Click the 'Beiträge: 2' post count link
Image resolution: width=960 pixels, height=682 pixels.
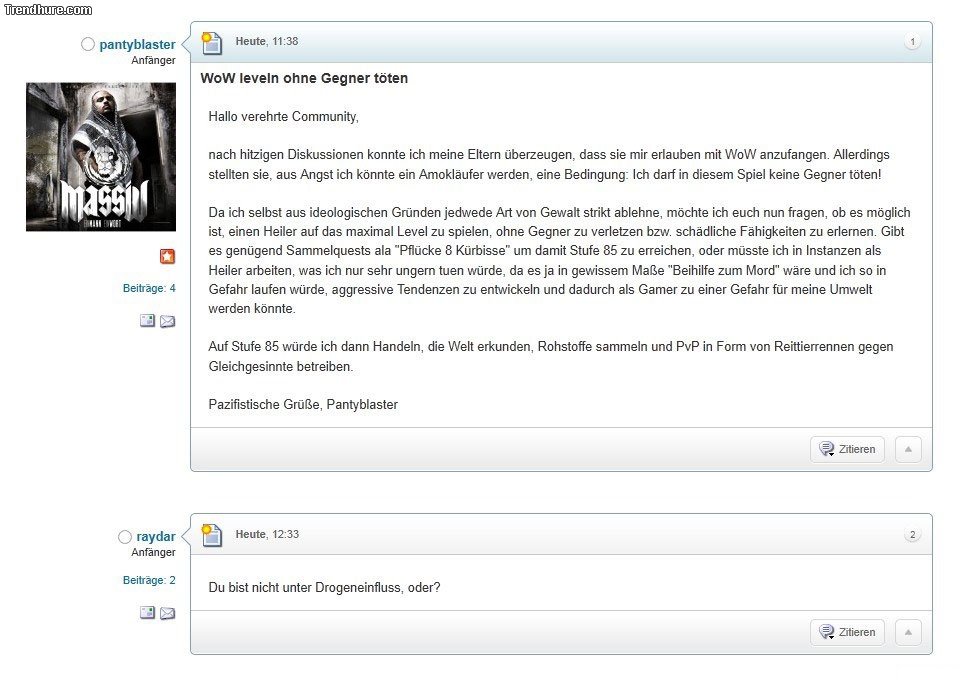(x=149, y=580)
